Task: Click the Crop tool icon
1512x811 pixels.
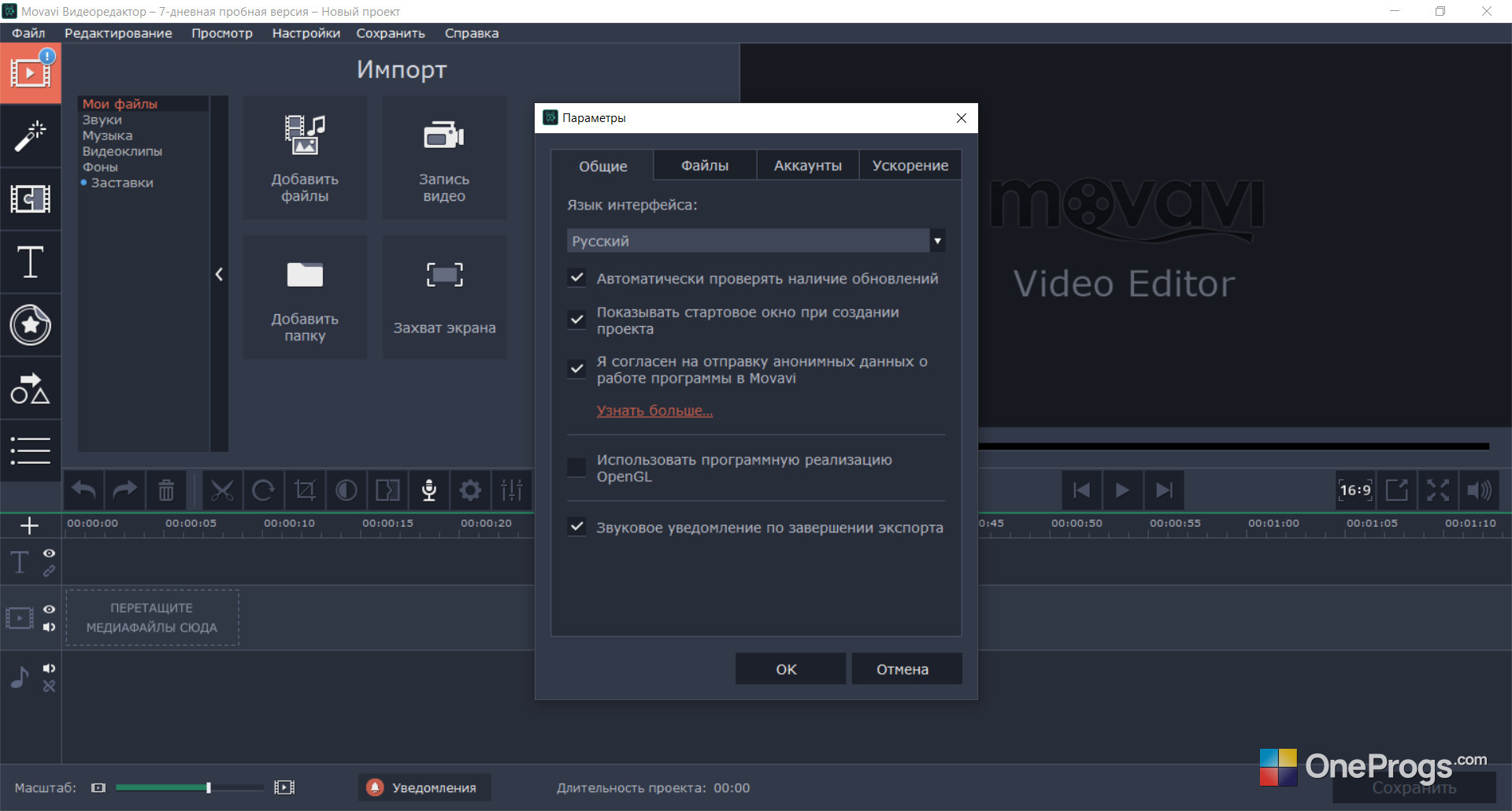Action: tap(305, 491)
